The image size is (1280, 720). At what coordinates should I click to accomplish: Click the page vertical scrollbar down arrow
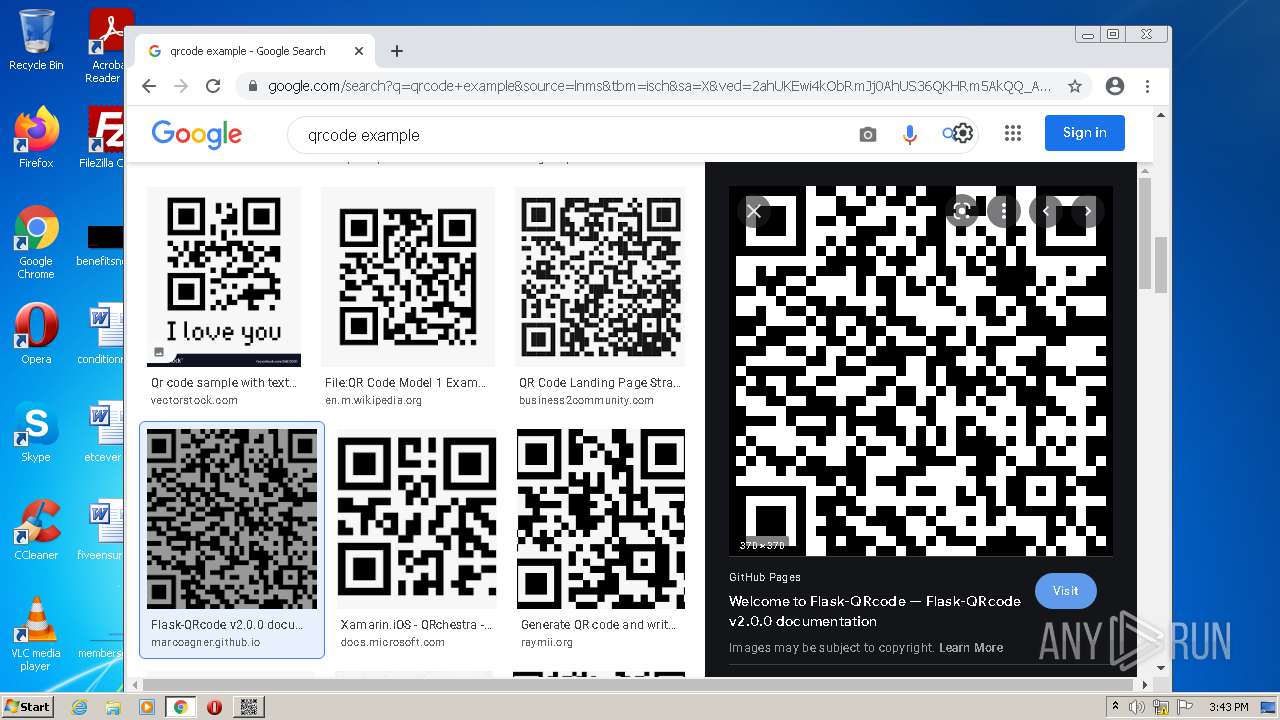pyautogui.click(x=1162, y=668)
